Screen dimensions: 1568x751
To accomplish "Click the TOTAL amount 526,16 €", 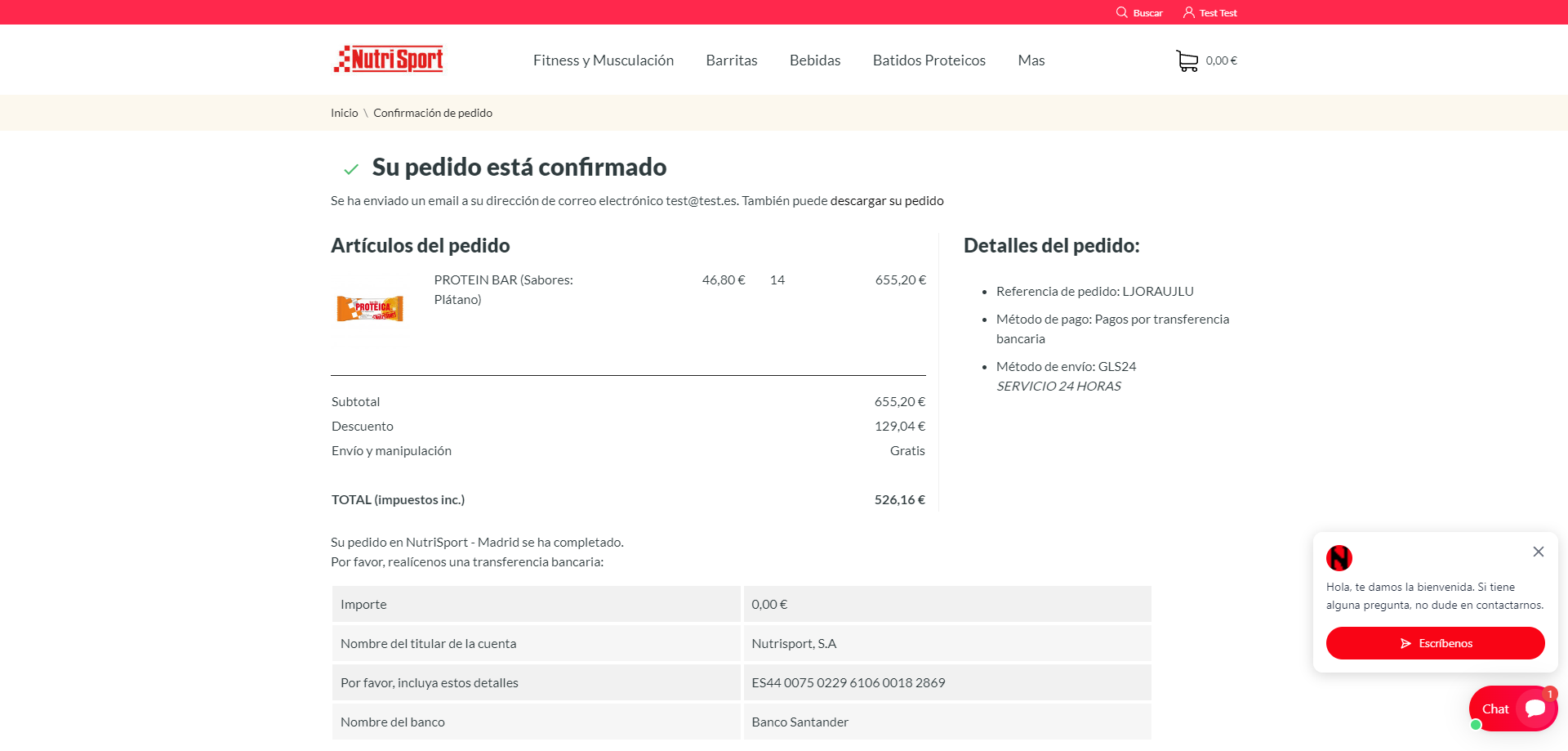I will coord(900,500).
